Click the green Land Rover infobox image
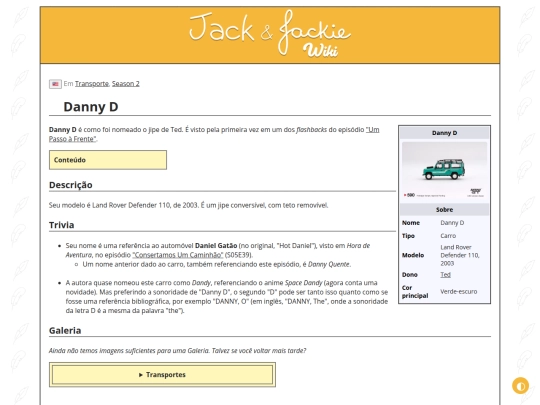Image resolution: width=540 pixels, height=405 pixels. tap(444, 170)
